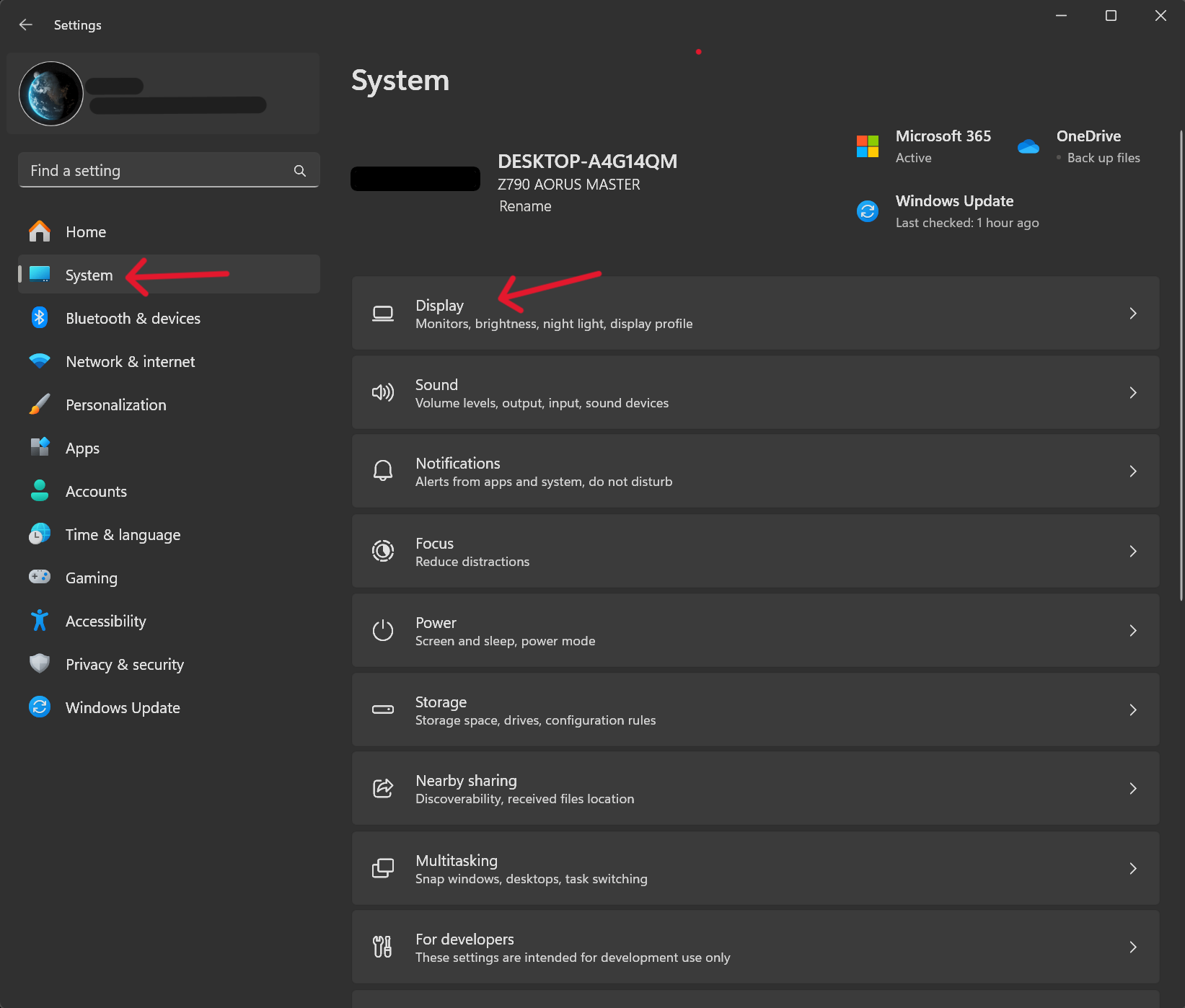Click the Storage drive icon

[x=383, y=709]
